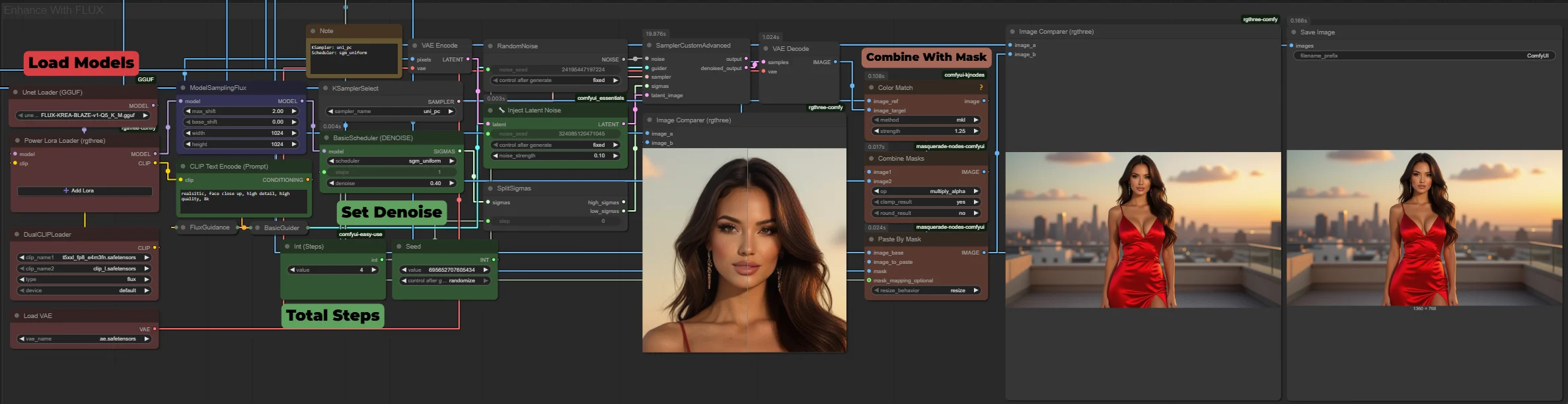The width and height of the screenshot is (1568, 404).
Task: Collapse the DualCLIPLoader node dot
Action: tap(17, 235)
